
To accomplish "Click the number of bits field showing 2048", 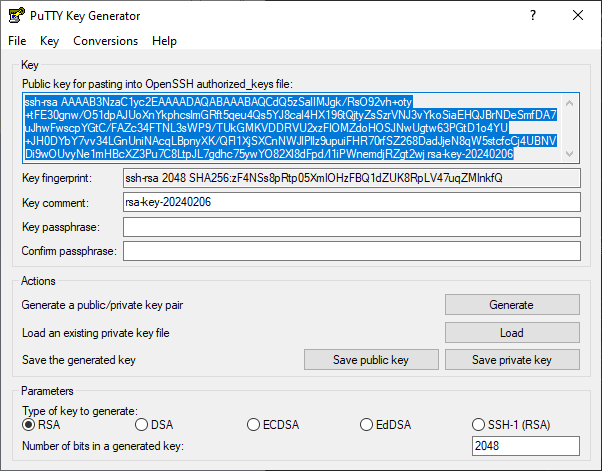I will pyautogui.click(x=526, y=446).
